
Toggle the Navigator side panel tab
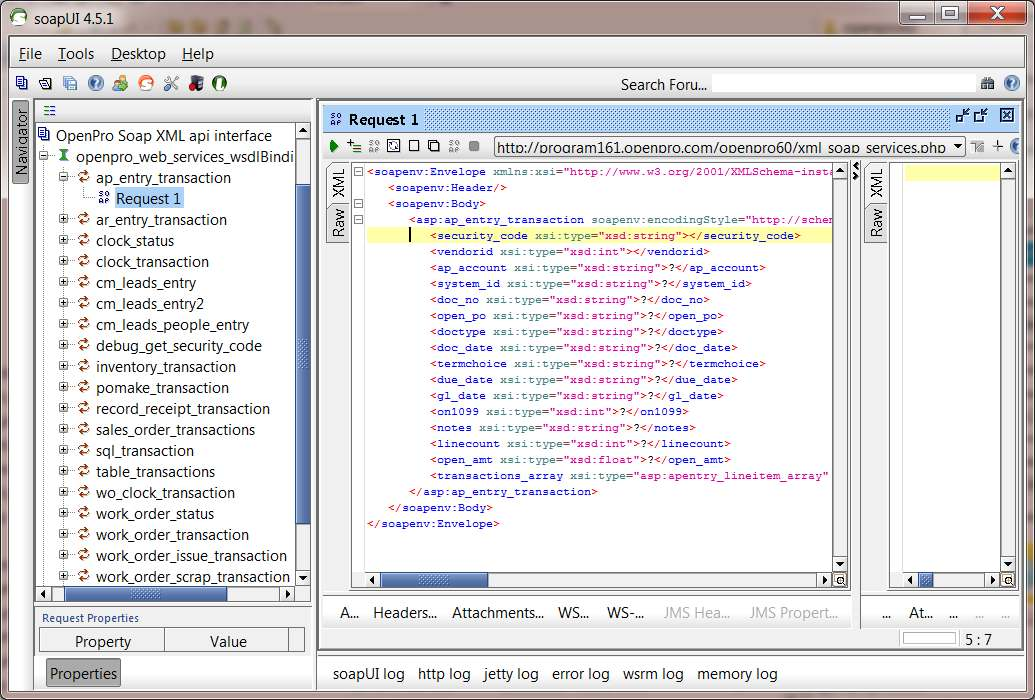coord(21,140)
